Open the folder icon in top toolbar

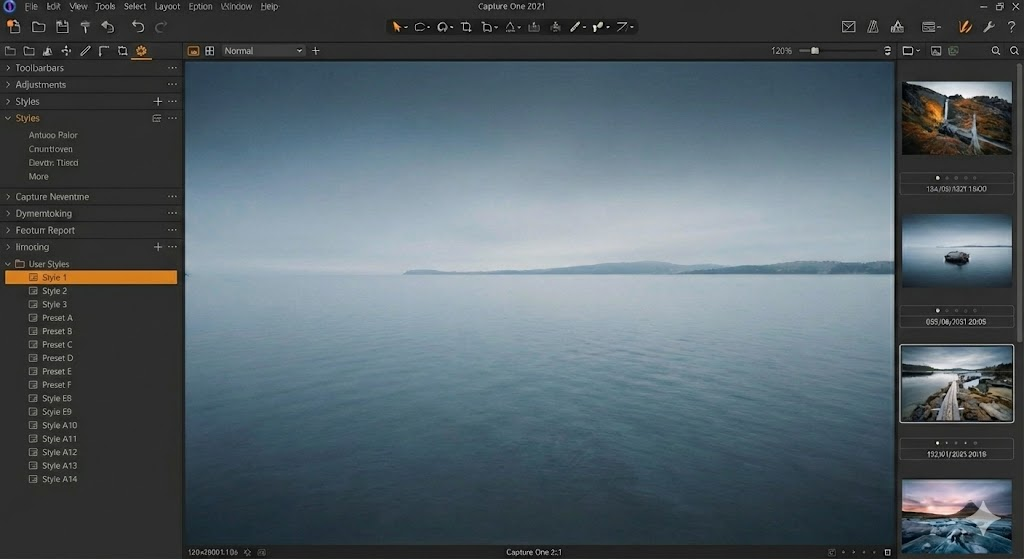point(39,27)
